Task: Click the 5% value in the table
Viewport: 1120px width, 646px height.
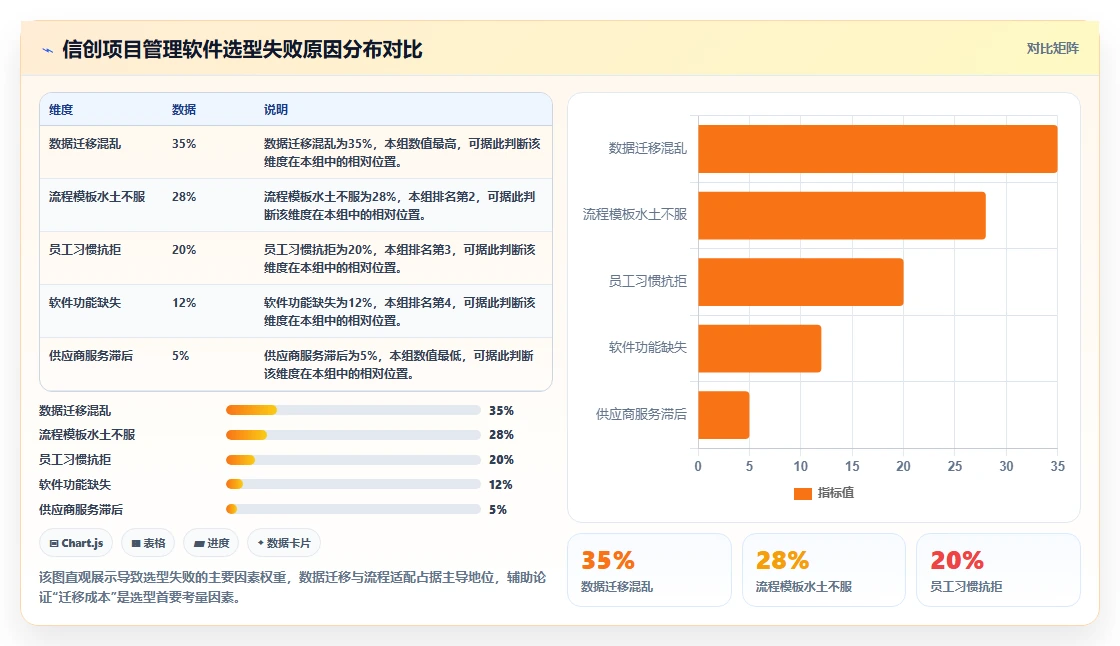Action: (180, 355)
